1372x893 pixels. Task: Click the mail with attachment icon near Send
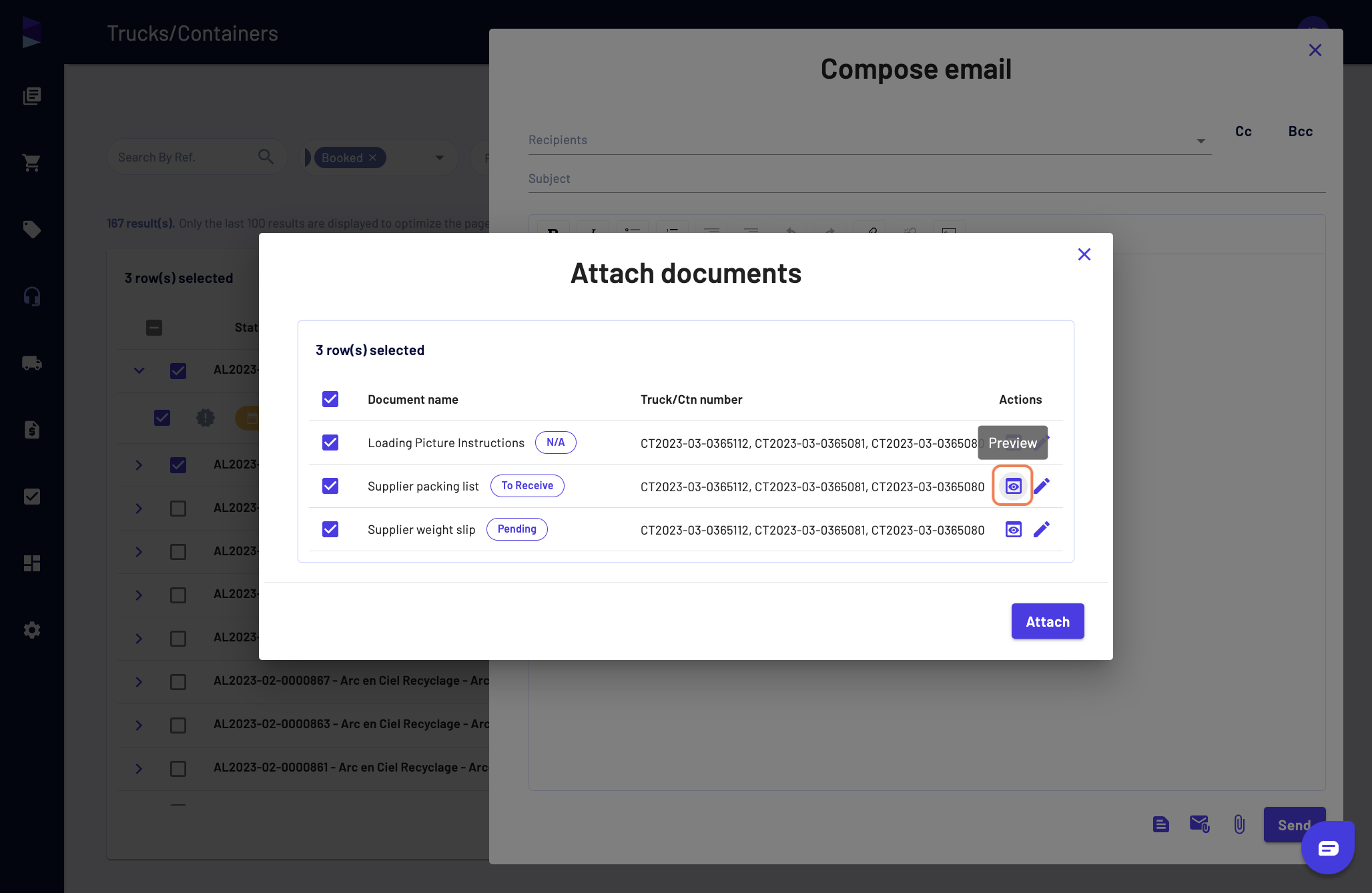(x=1200, y=825)
